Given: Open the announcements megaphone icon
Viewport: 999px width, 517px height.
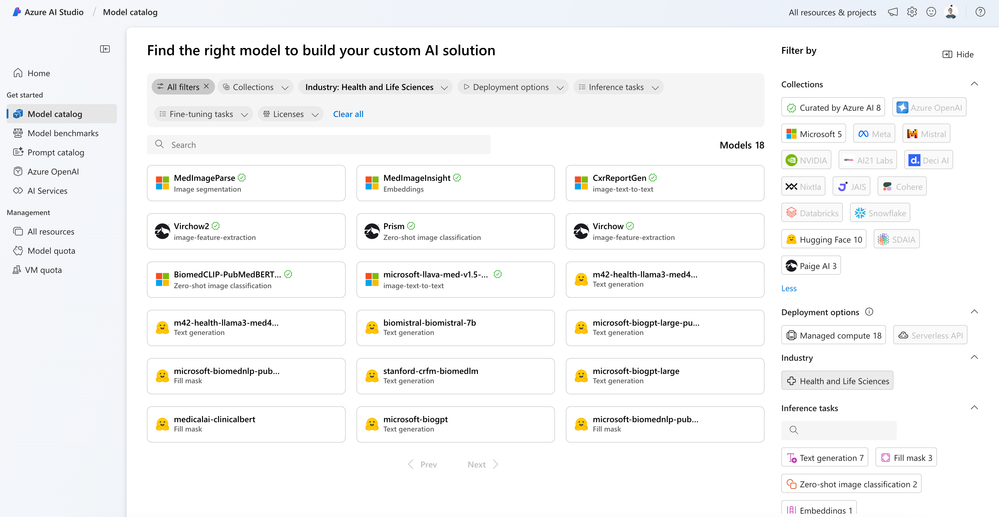Looking at the screenshot, I should (x=893, y=12).
